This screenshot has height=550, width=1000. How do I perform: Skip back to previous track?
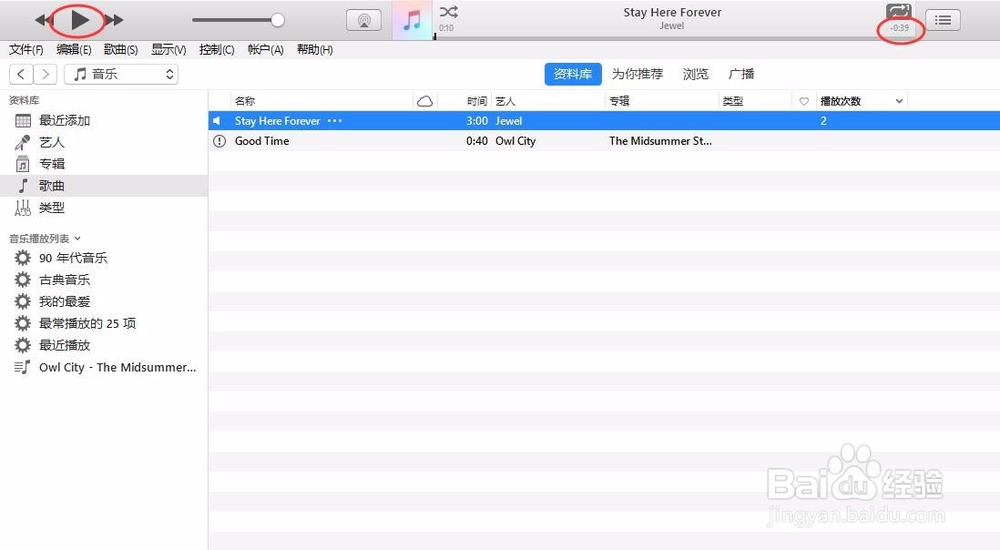point(43,20)
